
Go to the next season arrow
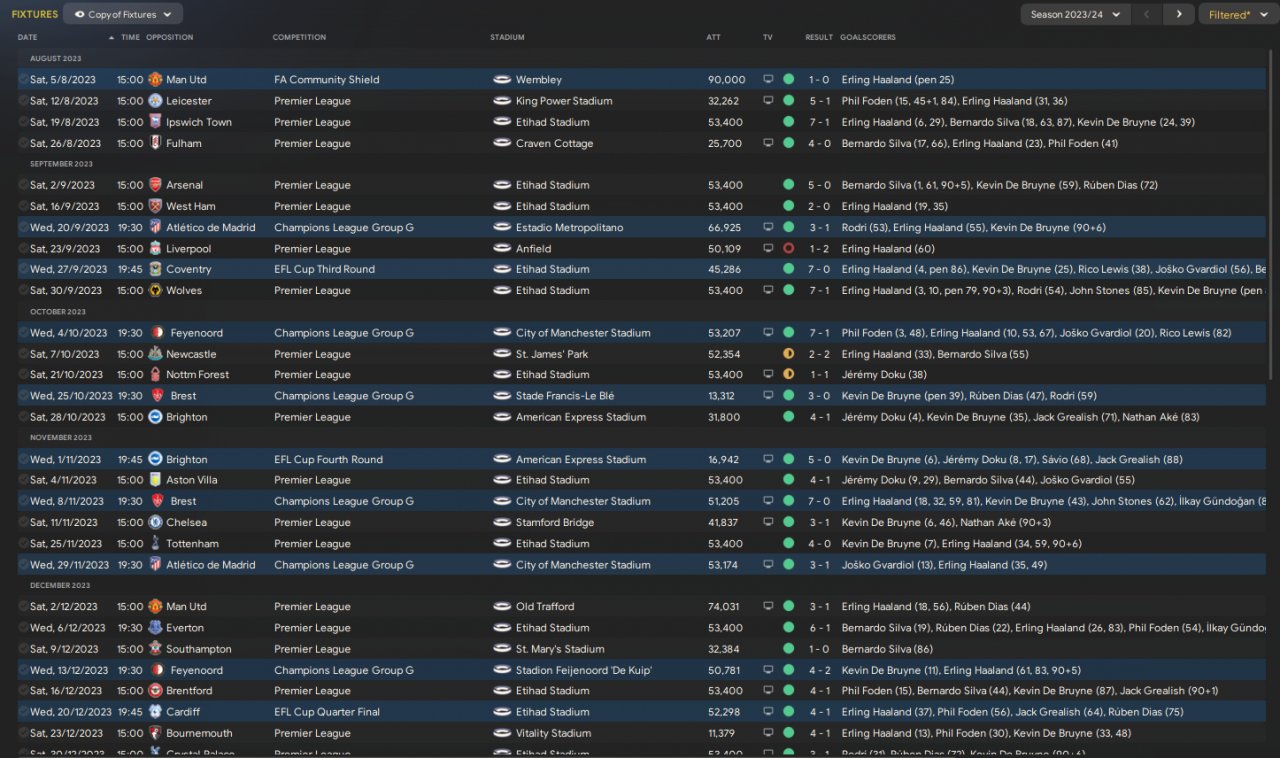click(x=1179, y=15)
